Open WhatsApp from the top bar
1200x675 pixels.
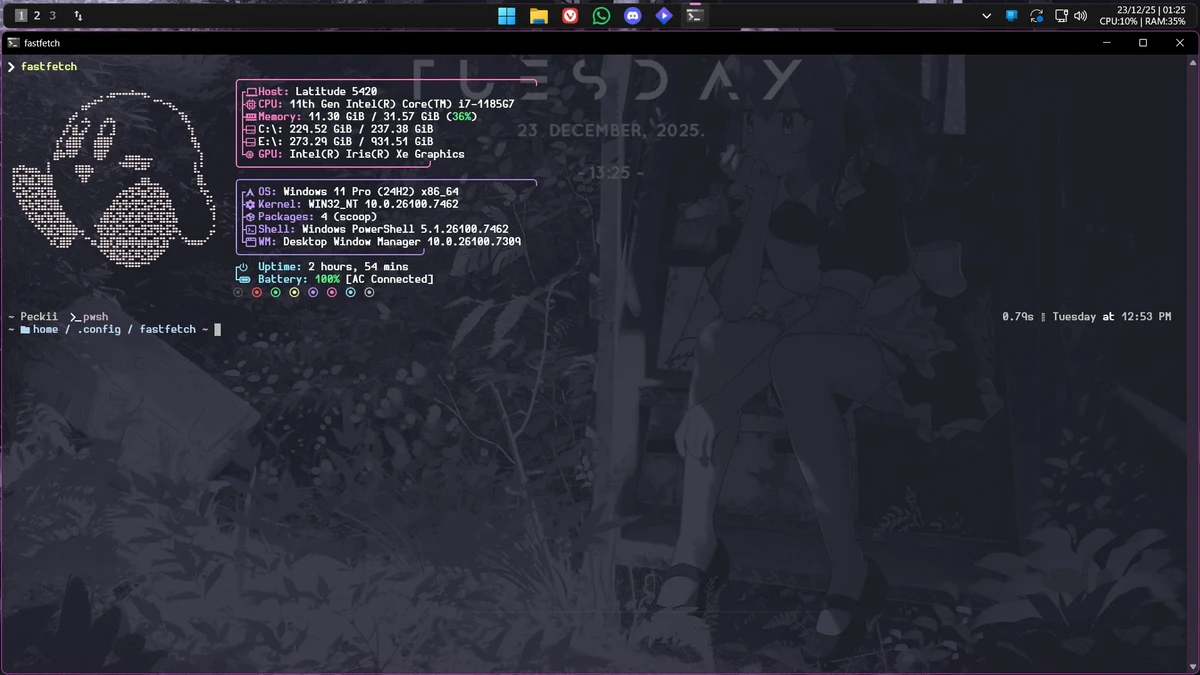click(x=601, y=16)
